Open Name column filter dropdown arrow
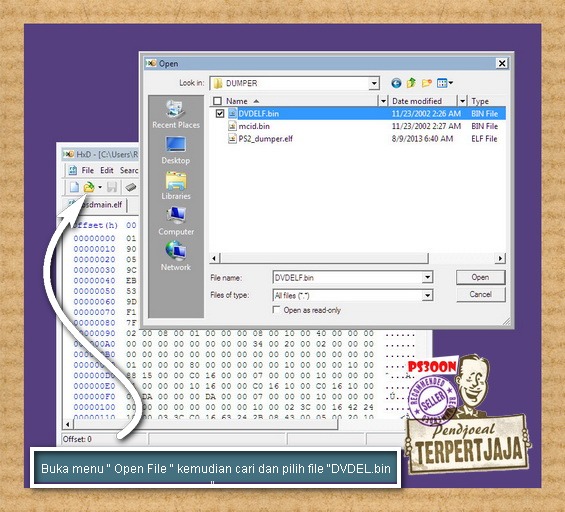 coord(383,101)
